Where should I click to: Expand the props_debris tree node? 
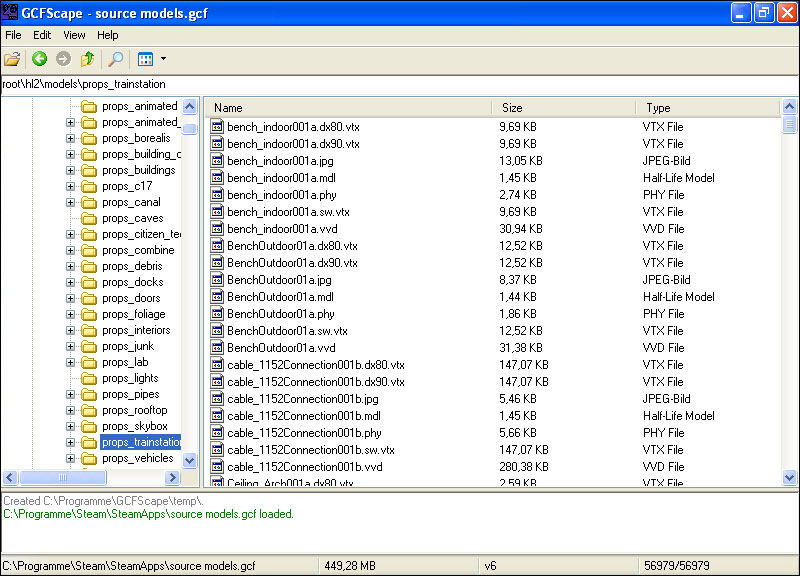[70, 266]
